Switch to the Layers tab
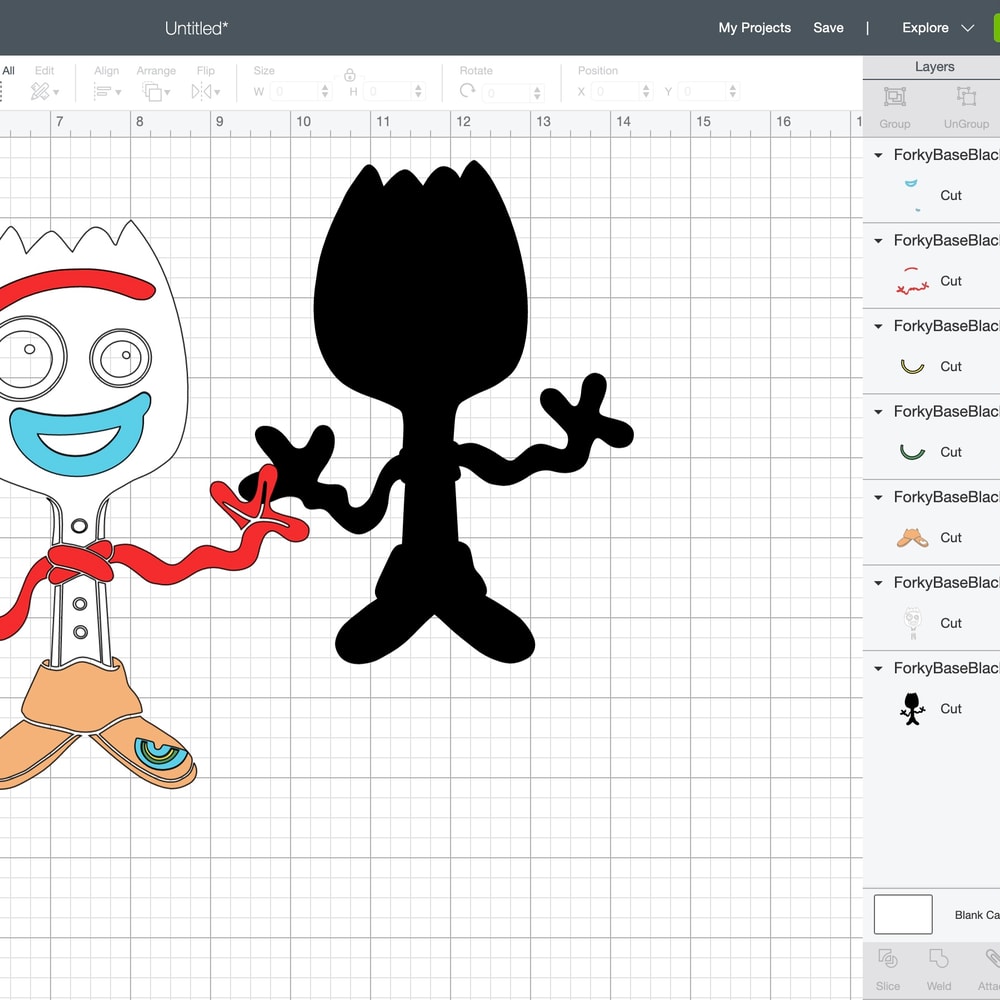The image size is (1000, 1000). click(x=934, y=67)
